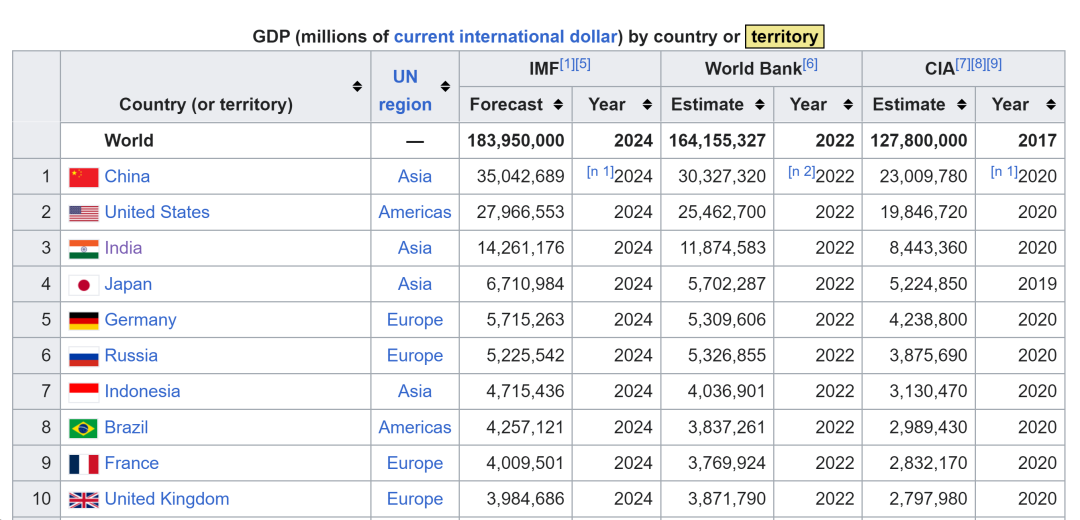Open the 'current international dollar' link
Screen dimensions: 1080x520
tap(508, 37)
